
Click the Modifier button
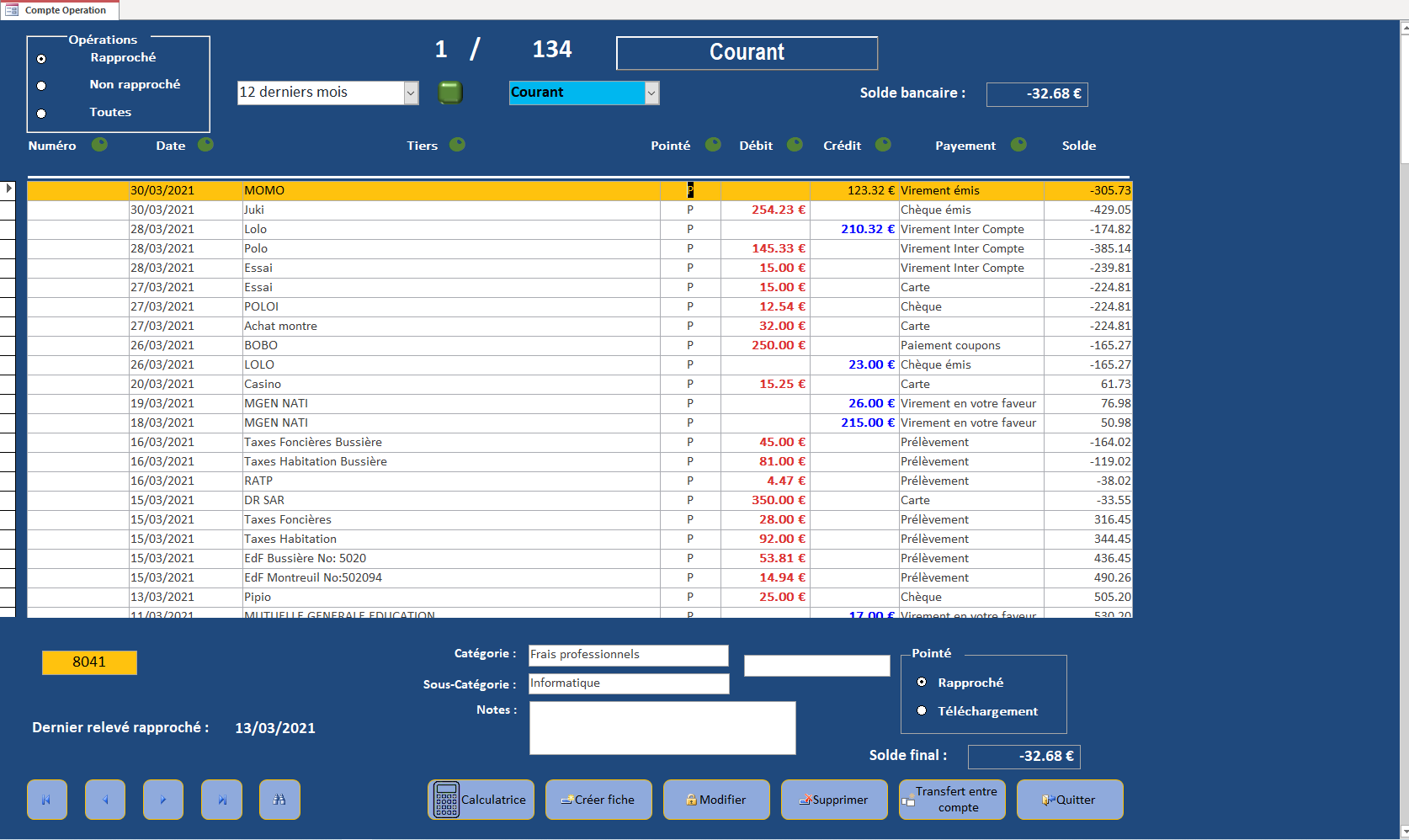716,800
